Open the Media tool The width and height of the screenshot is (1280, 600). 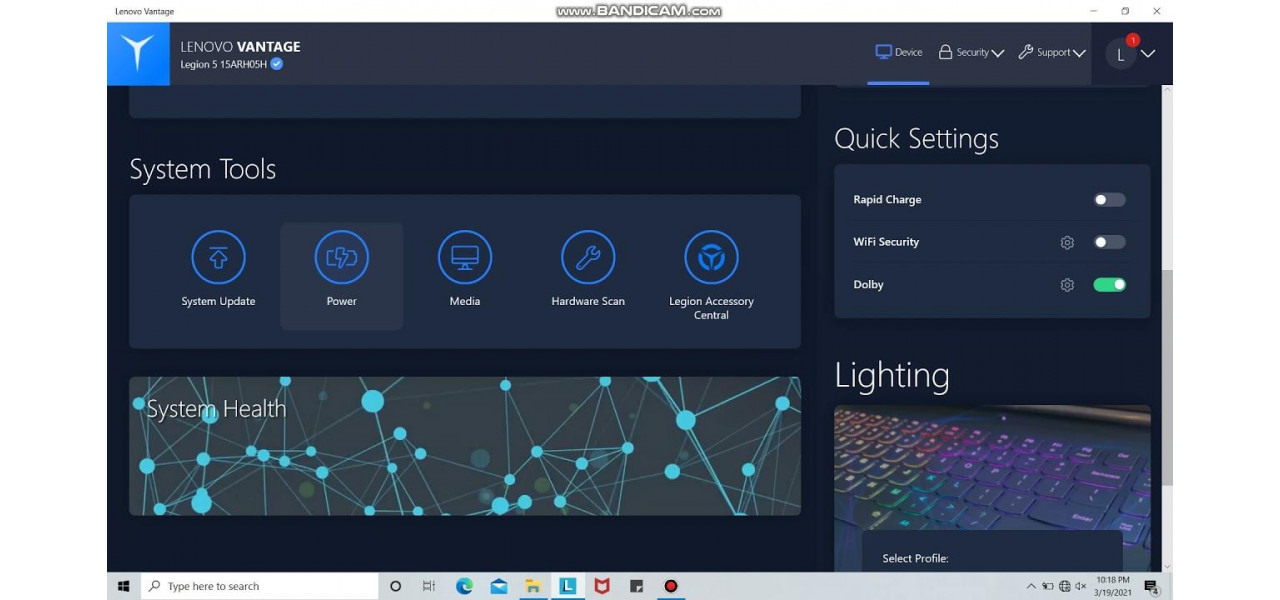coord(465,270)
